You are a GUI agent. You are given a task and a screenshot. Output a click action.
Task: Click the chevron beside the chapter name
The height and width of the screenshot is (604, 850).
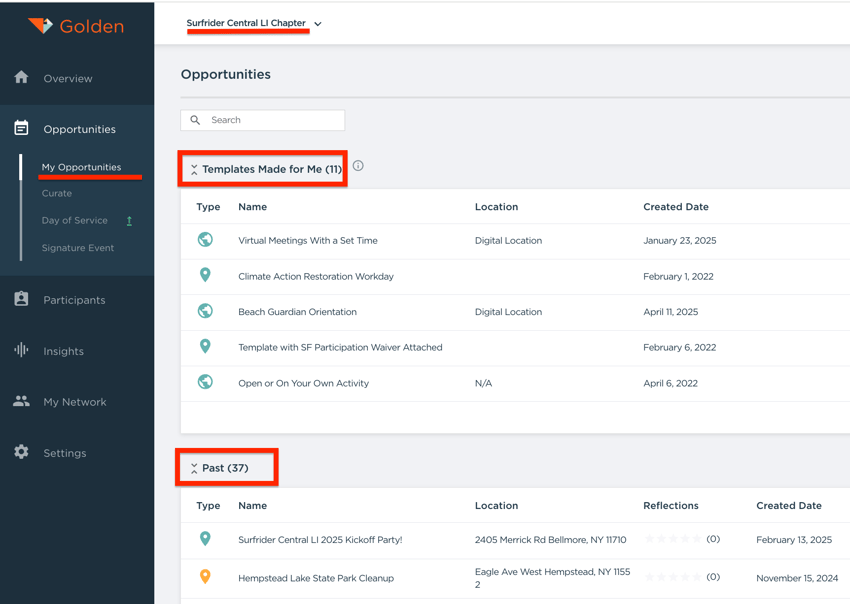(318, 24)
